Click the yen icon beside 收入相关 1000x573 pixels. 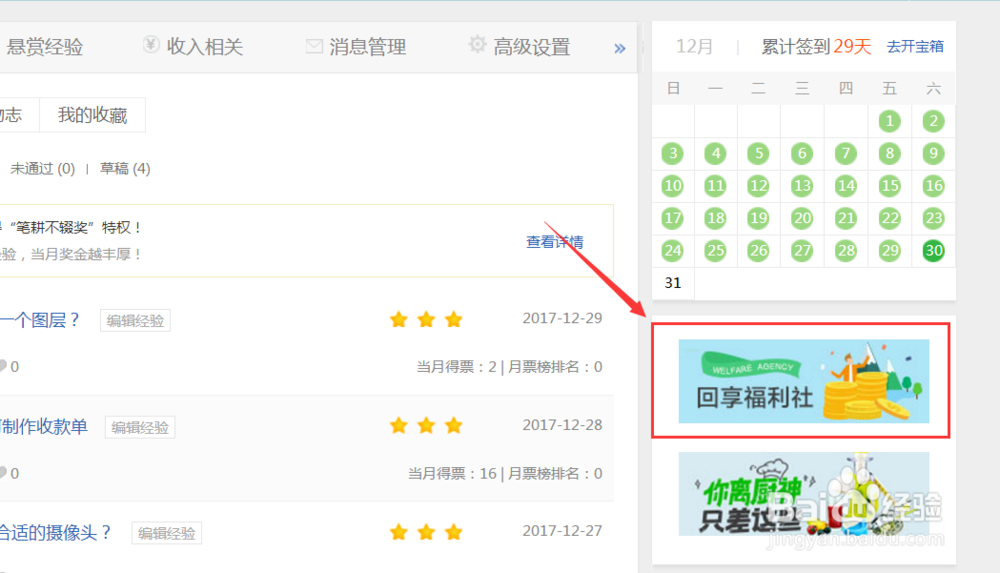point(151,45)
